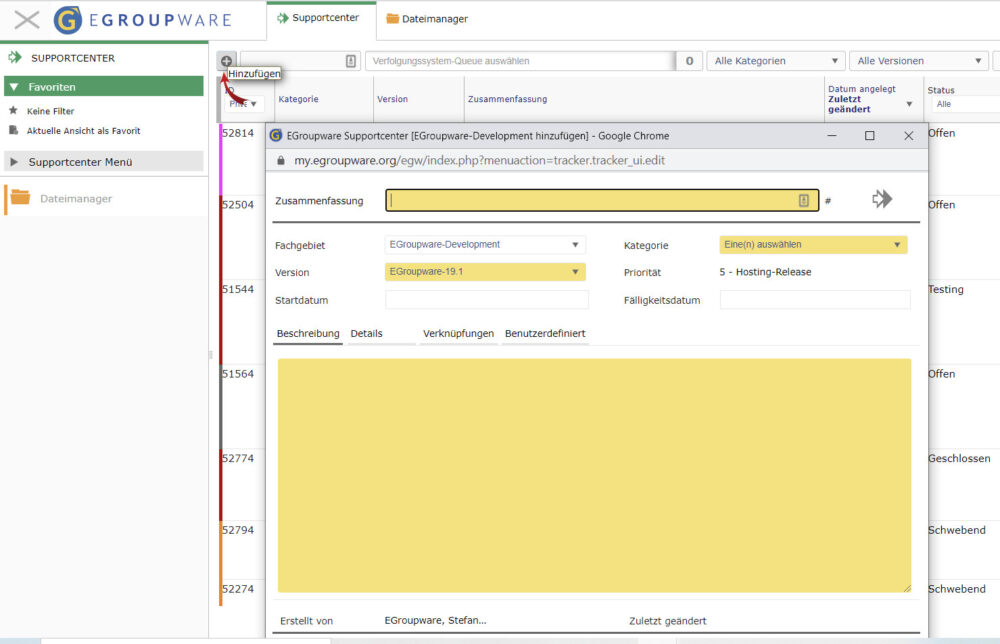Click the Supportcenter icon in sidebar header
This screenshot has height=644, width=1000.
(x=15, y=58)
